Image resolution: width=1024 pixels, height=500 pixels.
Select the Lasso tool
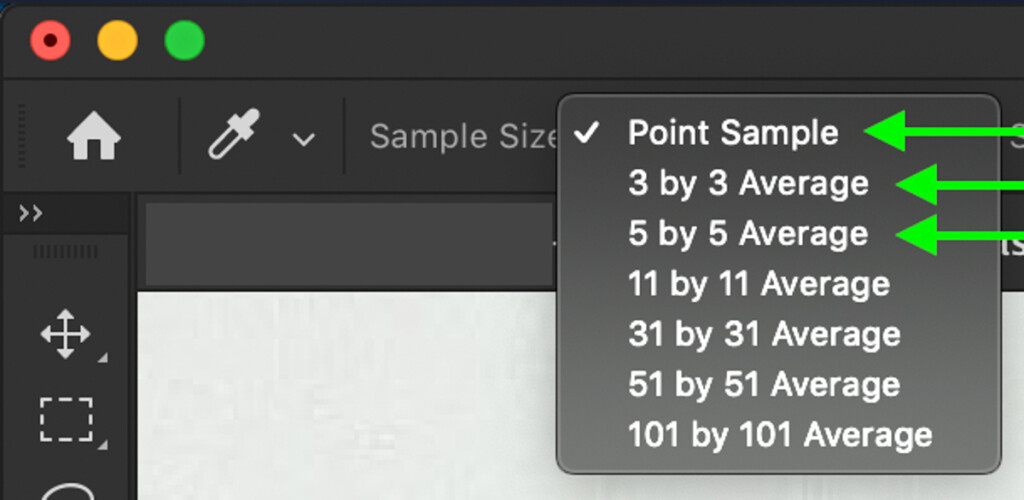[69, 490]
